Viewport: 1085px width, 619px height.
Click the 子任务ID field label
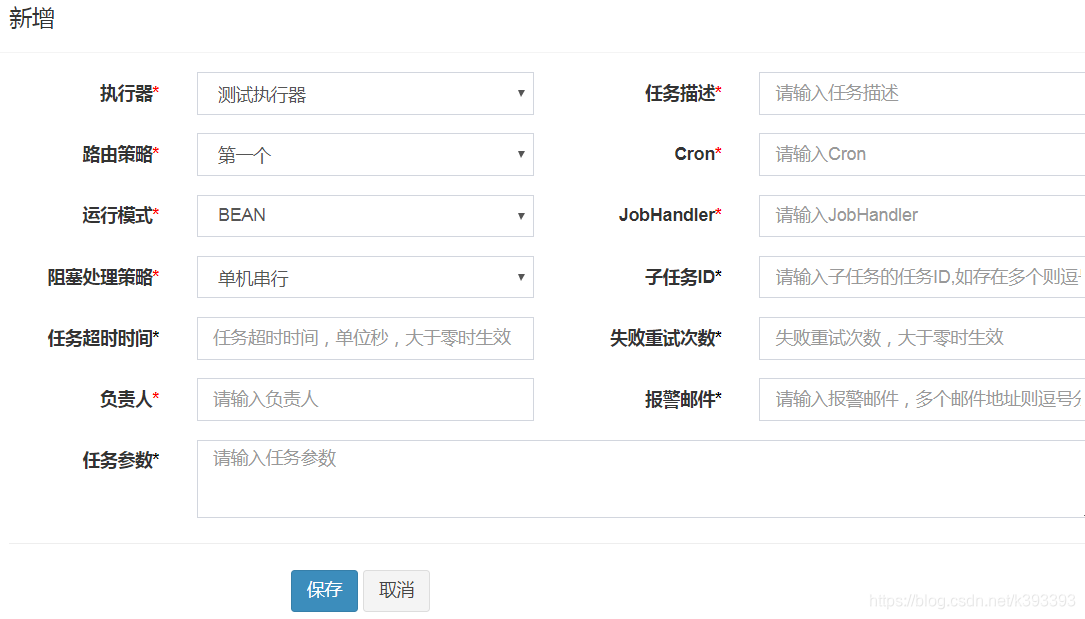pyautogui.click(x=683, y=277)
